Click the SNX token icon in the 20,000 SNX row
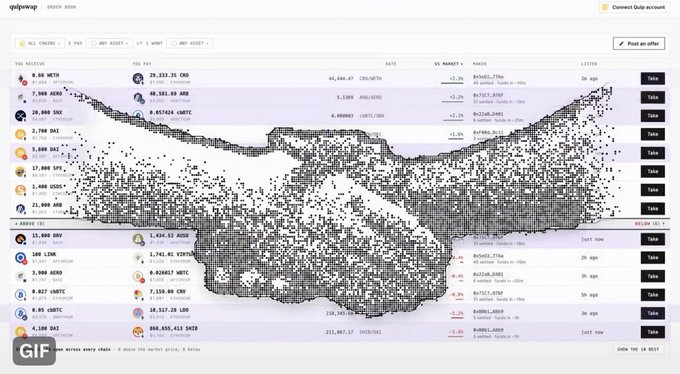The width and height of the screenshot is (680, 374). (x=20, y=116)
